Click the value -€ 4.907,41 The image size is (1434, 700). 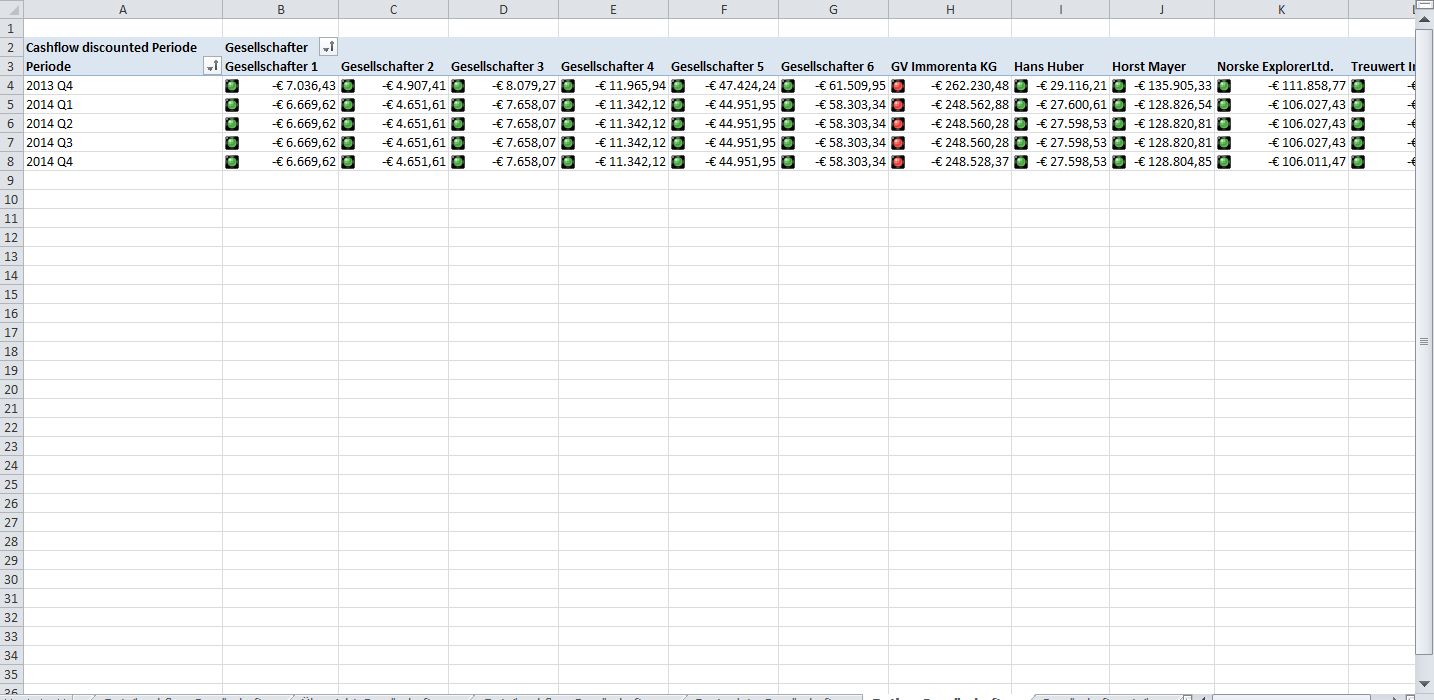[414, 86]
